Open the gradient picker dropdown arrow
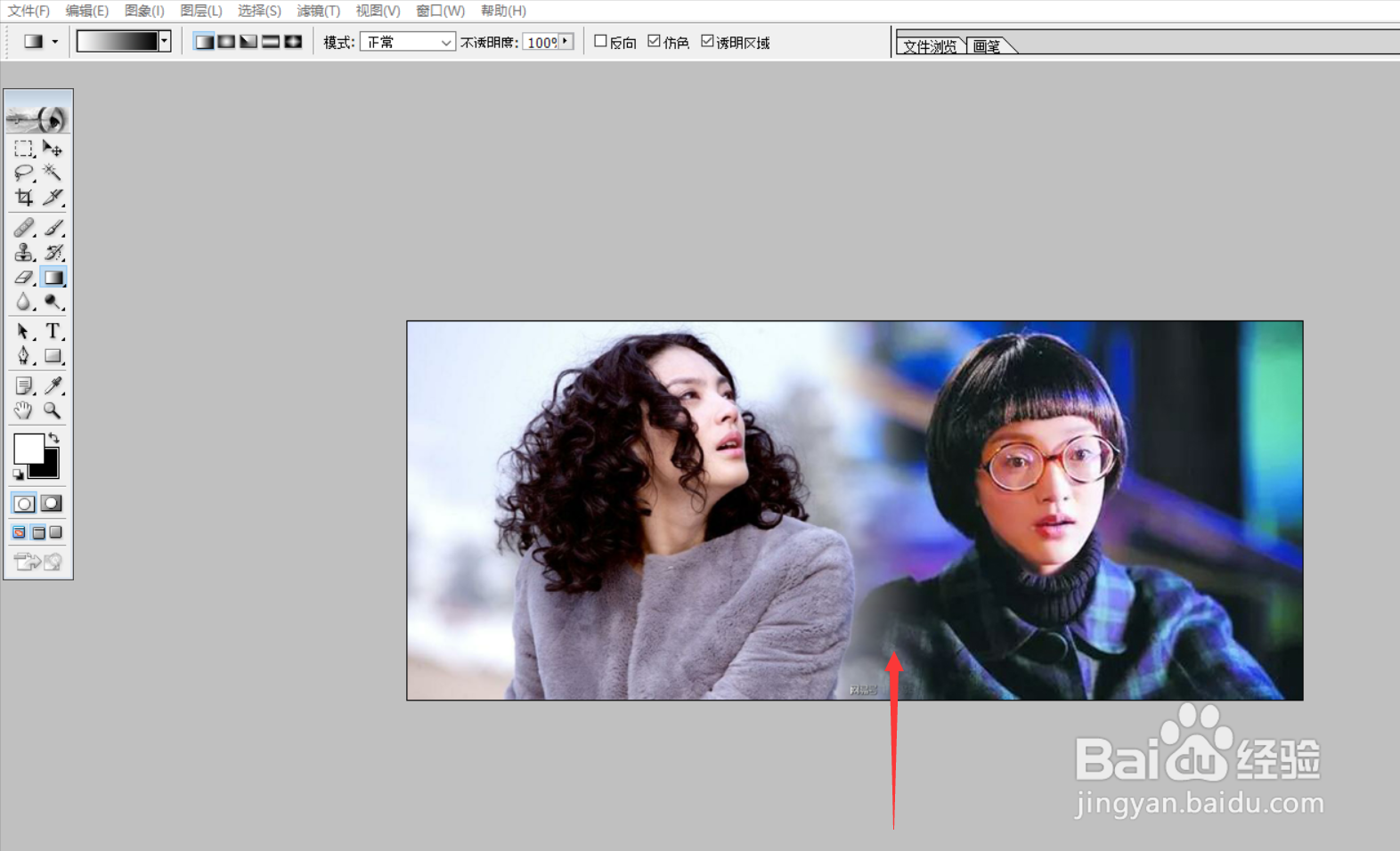 click(x=165, y=41)
